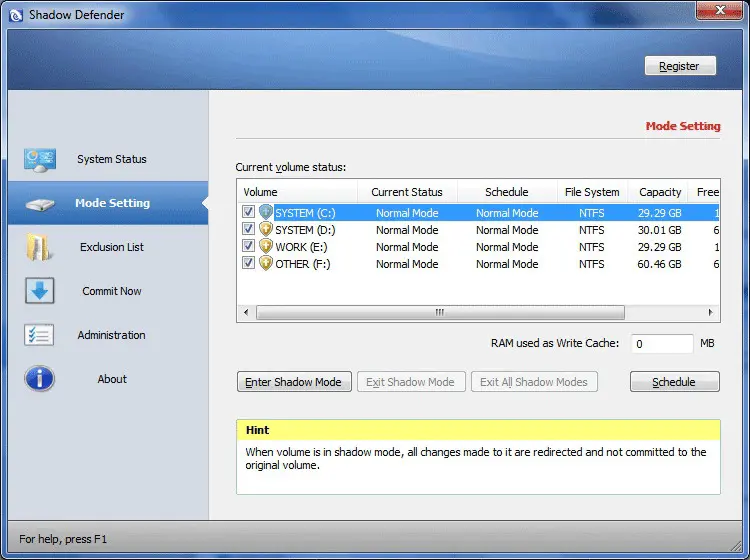Click the Exclusion List folder icon
Image resolution: width=750 pixels, height=560 pixels.
39,247
